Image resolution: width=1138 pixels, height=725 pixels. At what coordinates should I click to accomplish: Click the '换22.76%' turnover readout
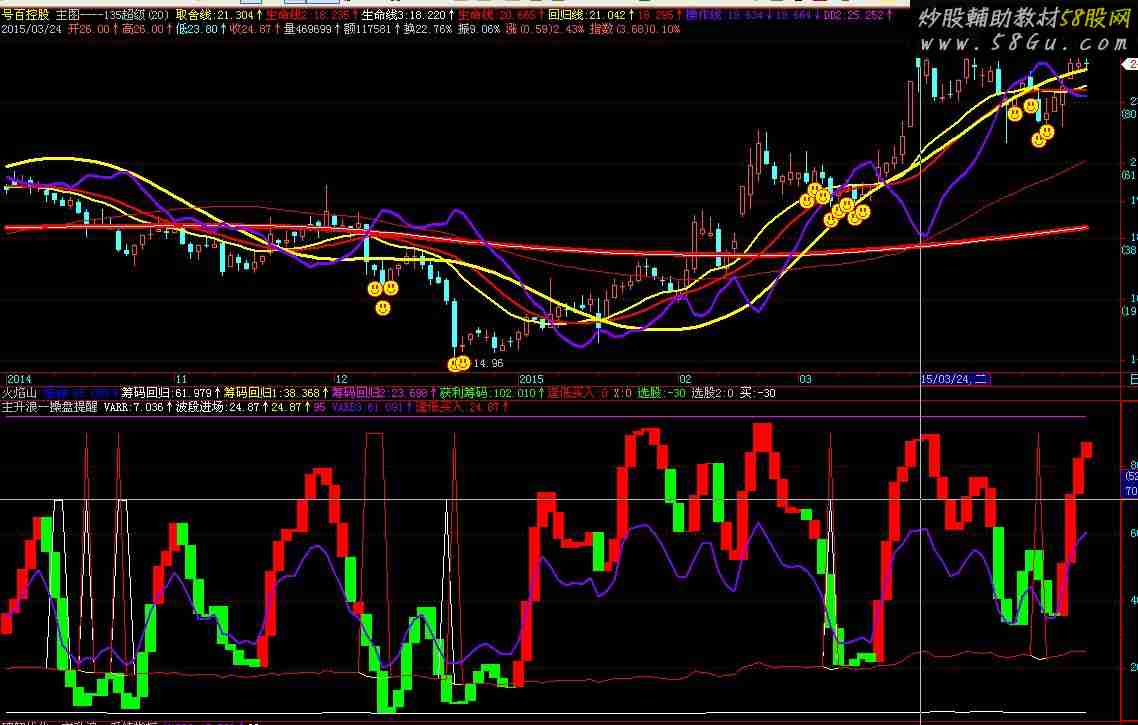[x=428, y=29]
